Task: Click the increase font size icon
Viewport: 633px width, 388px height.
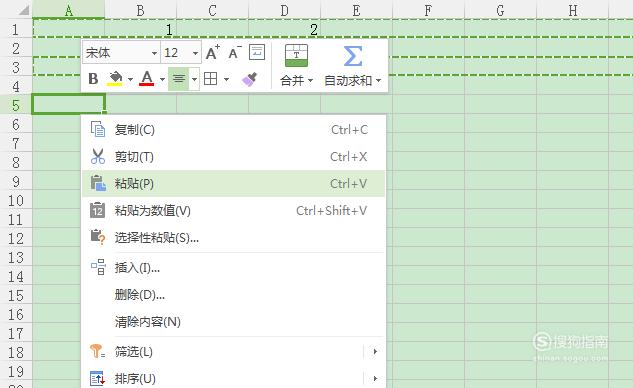Action: pos(213,52)
